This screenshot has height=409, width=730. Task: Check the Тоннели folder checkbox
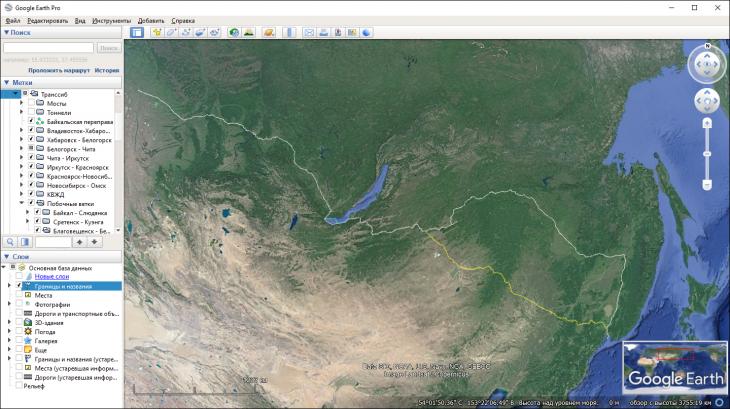click(x=31, y=112)
